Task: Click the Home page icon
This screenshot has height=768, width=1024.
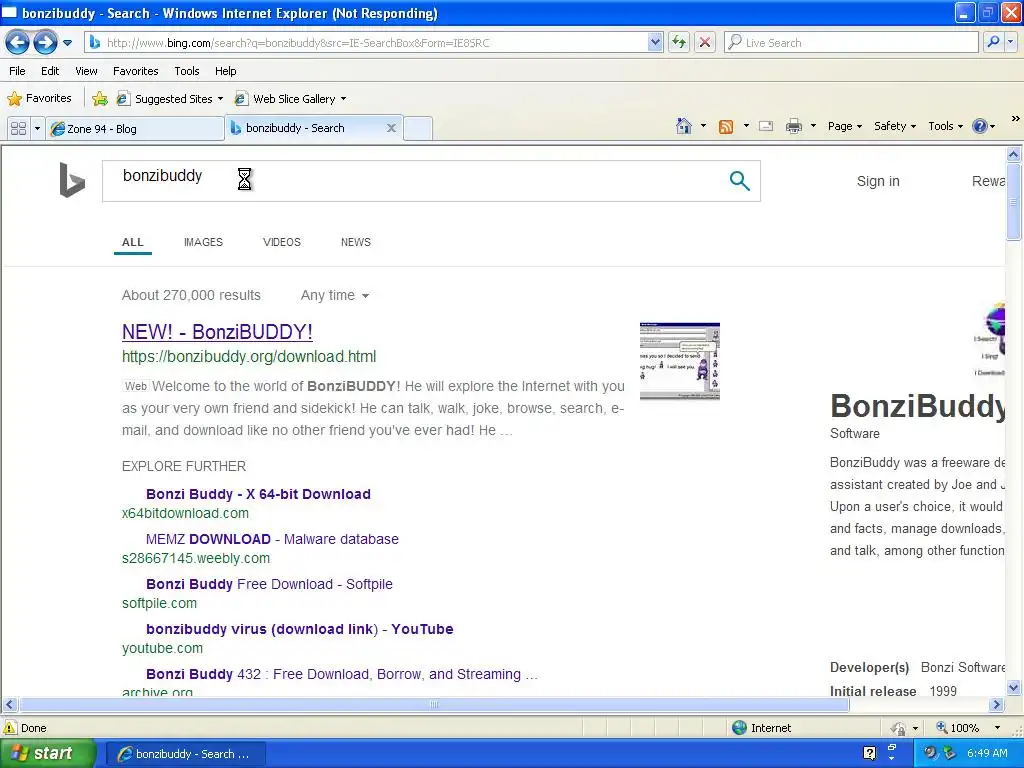Action: (684, 126)
